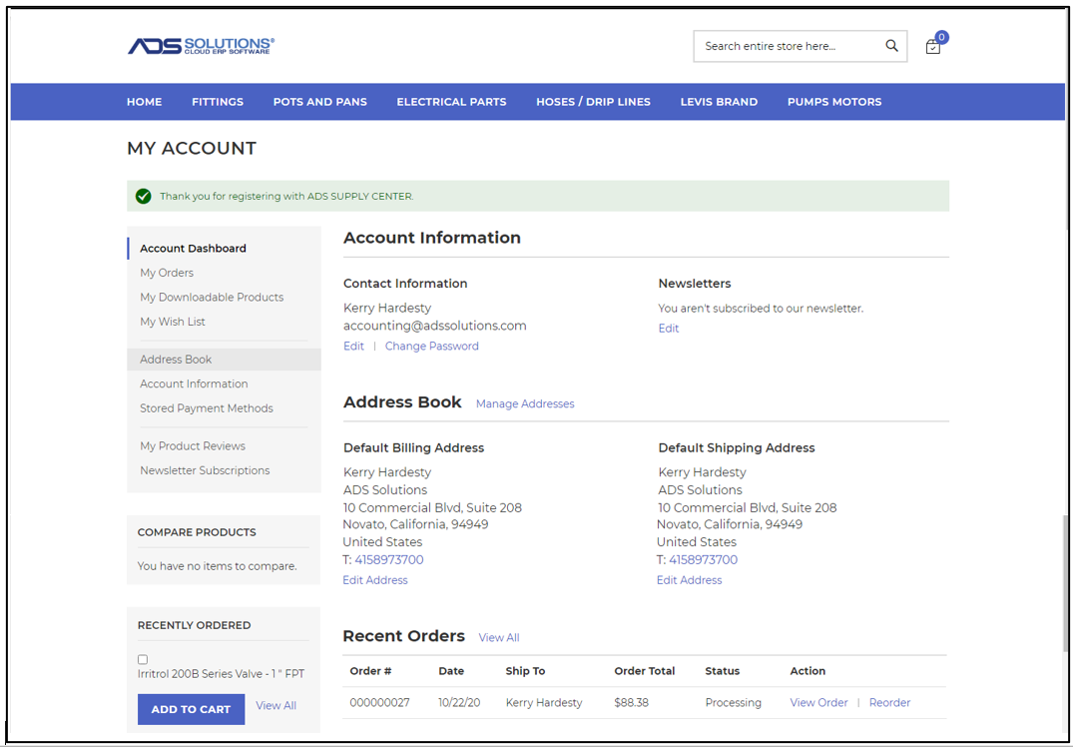Open the PUMPS MOTORS category
Image resolution: width=1073 pixels, height=748 pixels.
(835, 102)
